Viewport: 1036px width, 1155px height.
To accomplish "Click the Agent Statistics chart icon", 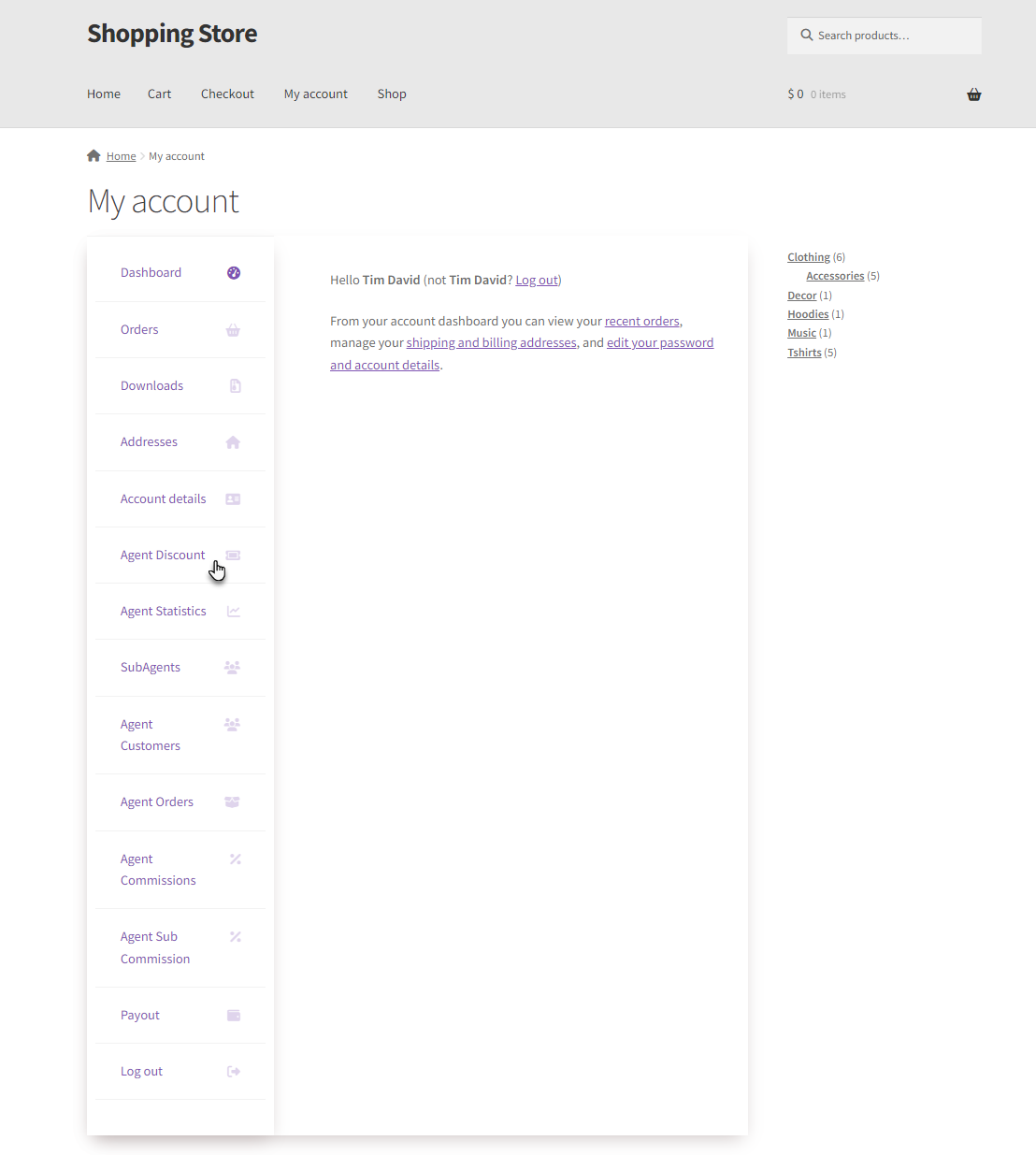I will (x=234, y=612).
